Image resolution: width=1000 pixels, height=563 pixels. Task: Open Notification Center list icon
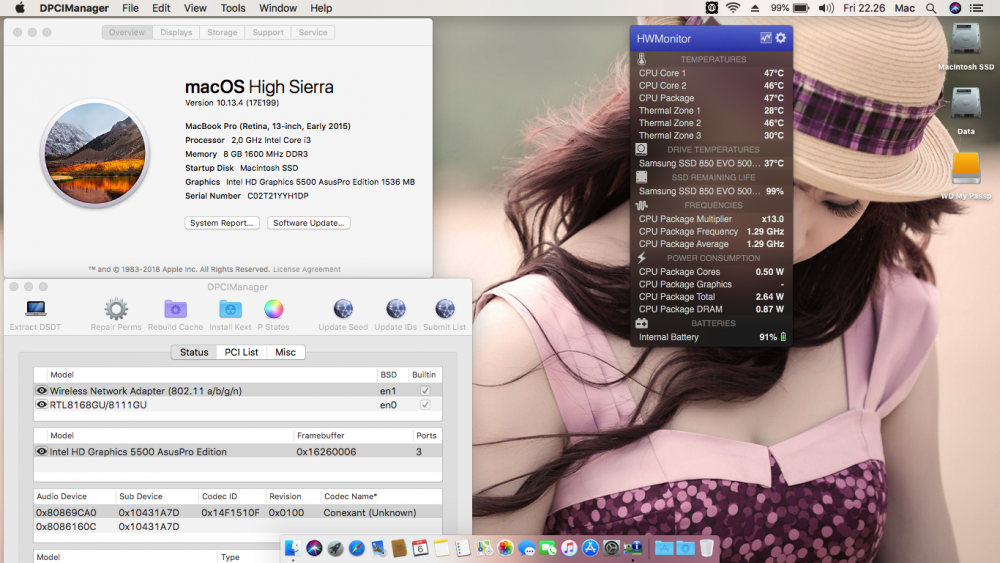pyautogui.click(x=976, y=8)
